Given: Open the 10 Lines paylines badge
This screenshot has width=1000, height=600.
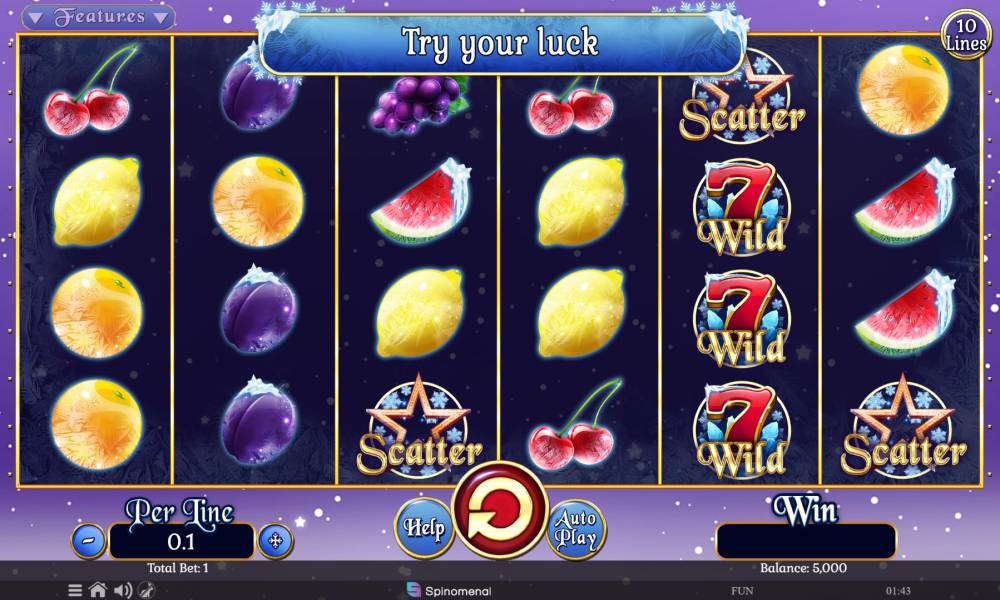Looking at the screenshot, I should click(x=966, y=35).
